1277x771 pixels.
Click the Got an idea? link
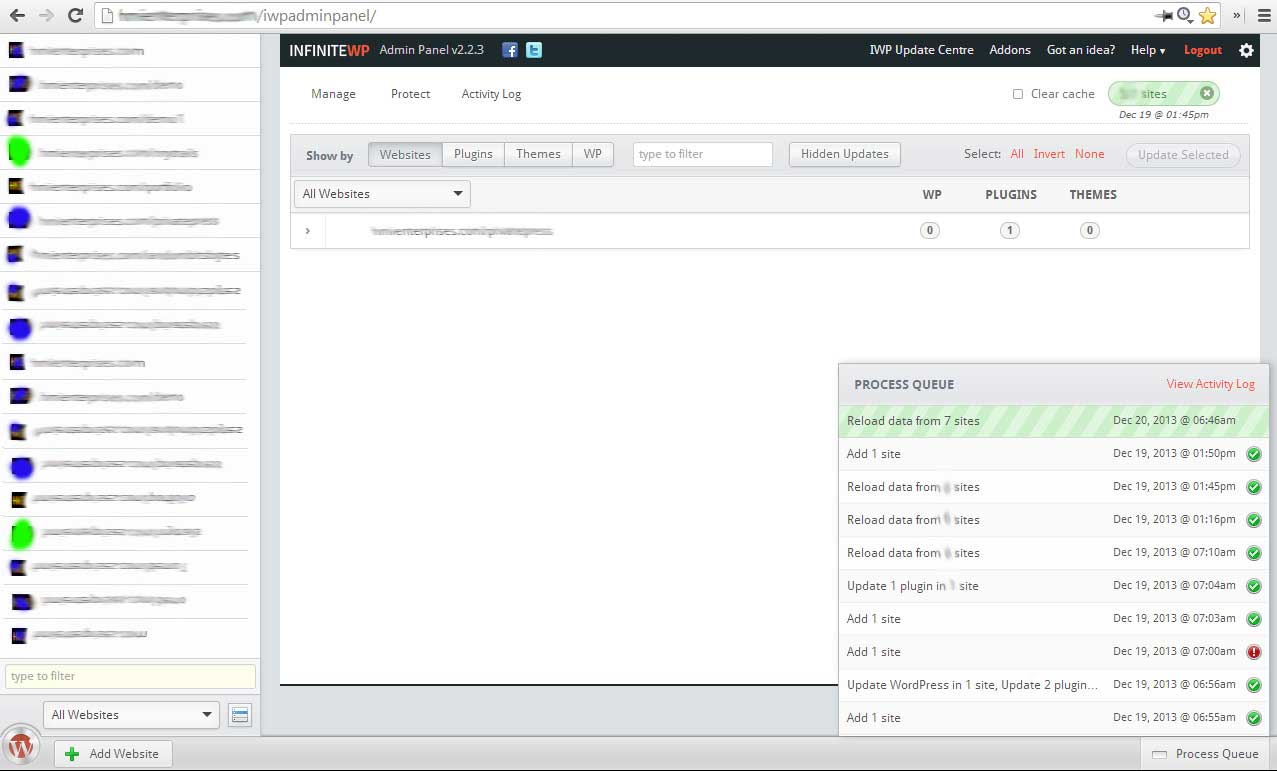coord(1080,50)
